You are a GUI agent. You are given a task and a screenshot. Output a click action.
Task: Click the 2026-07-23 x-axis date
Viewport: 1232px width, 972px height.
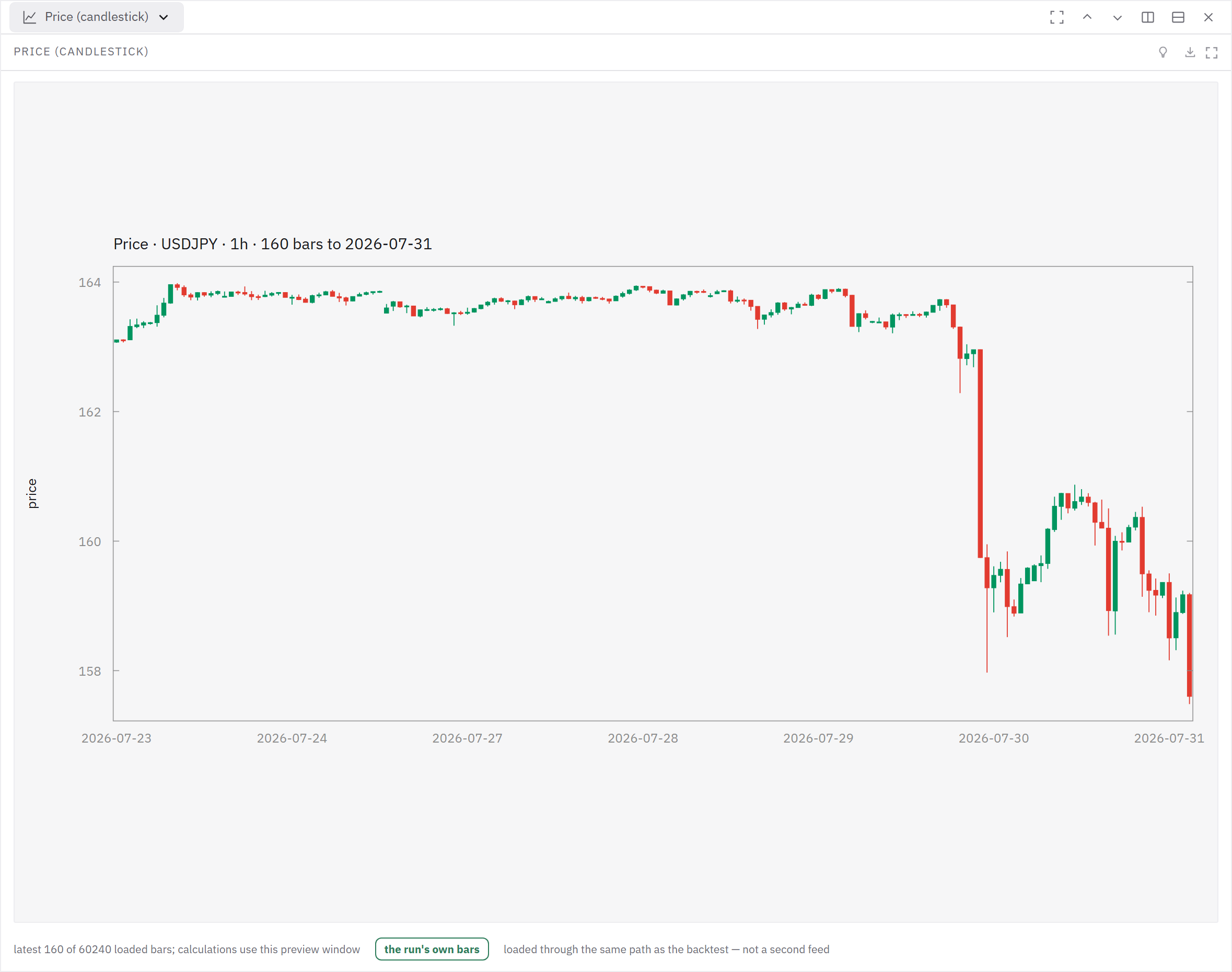117,738
